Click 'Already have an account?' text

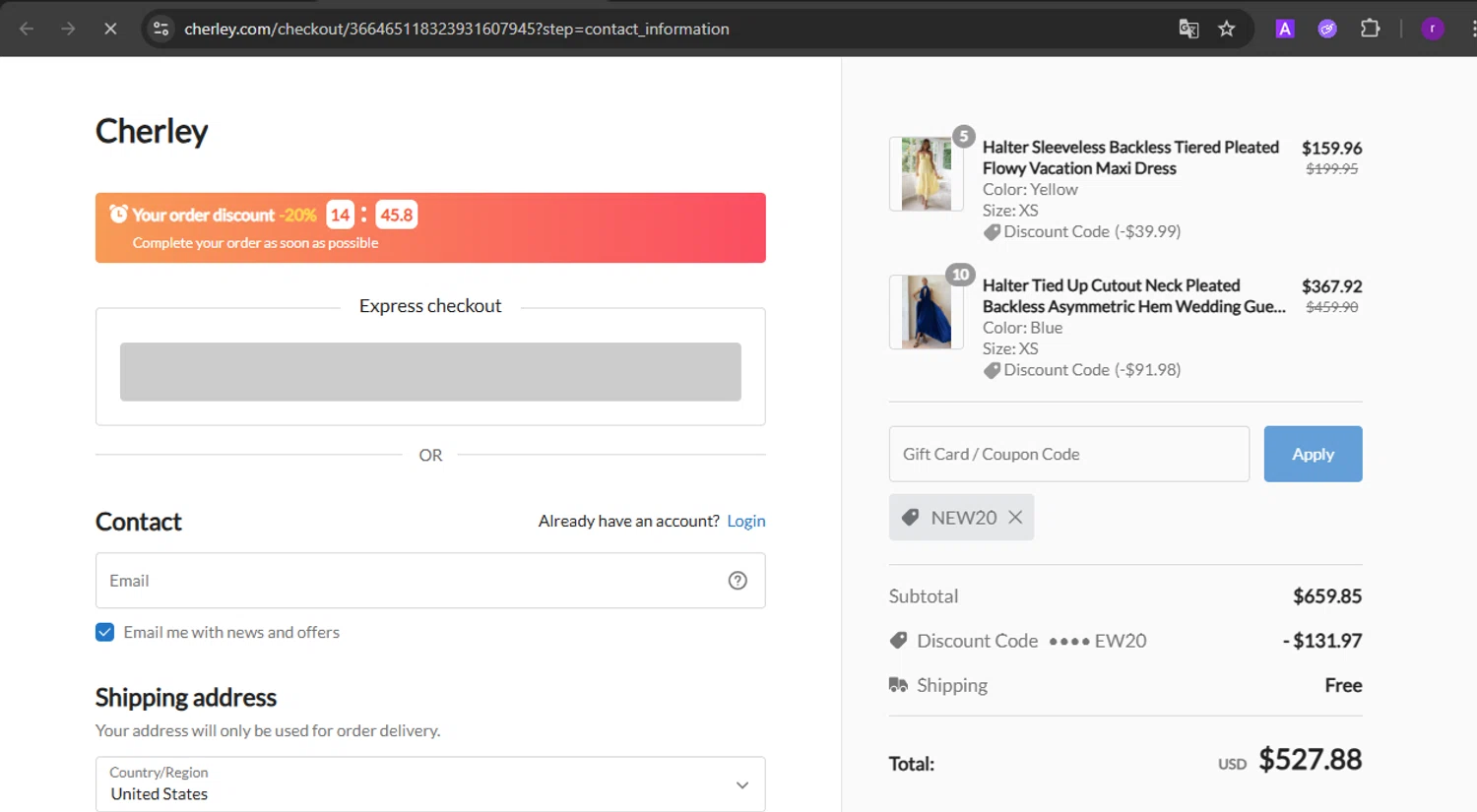coord(628,521)
